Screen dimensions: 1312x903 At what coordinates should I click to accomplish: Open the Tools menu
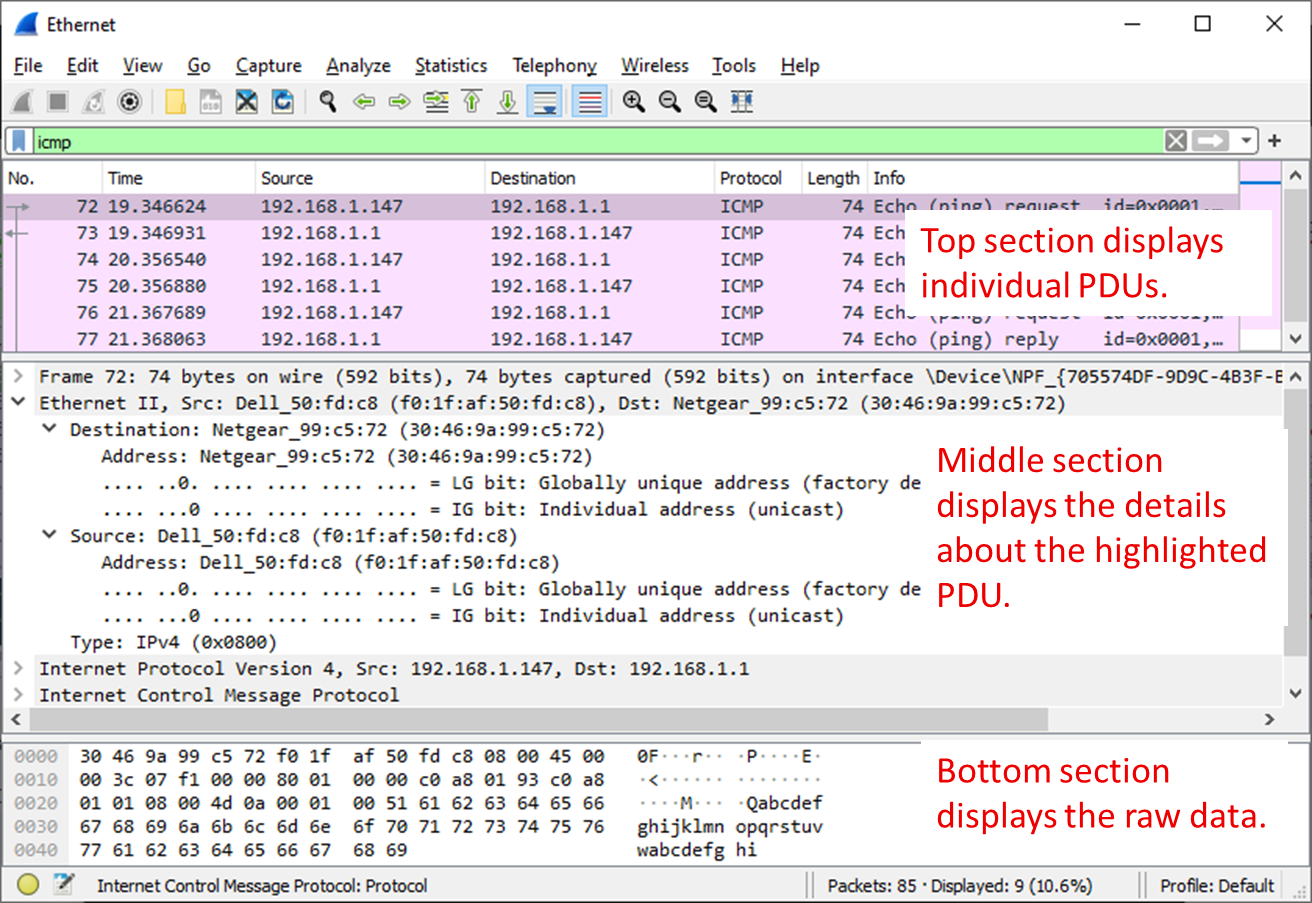(x=733, y=65)
